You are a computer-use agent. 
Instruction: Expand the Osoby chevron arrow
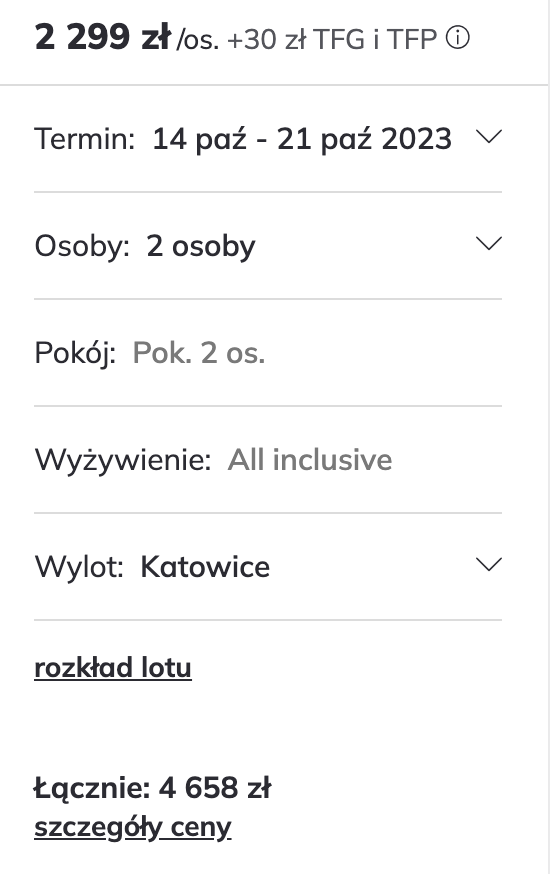click(x=489, y=244)
